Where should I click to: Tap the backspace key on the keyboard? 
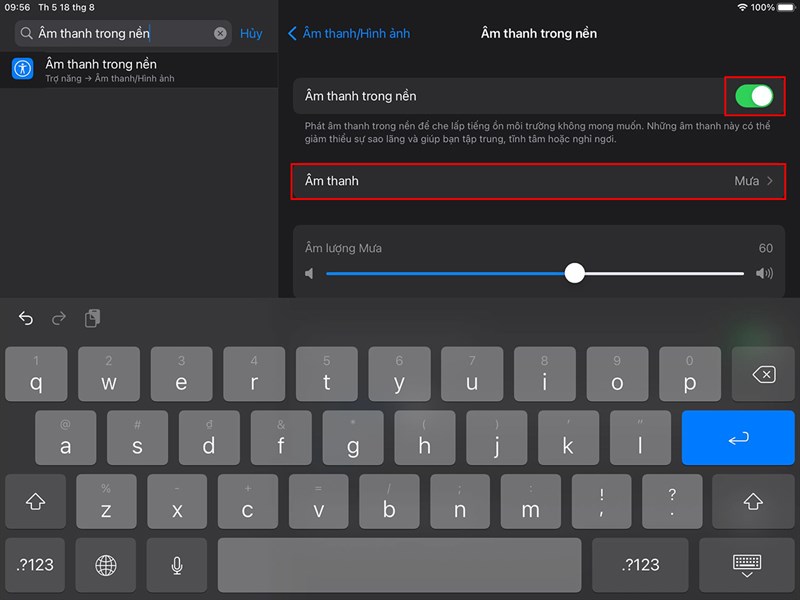pos(763,374)
